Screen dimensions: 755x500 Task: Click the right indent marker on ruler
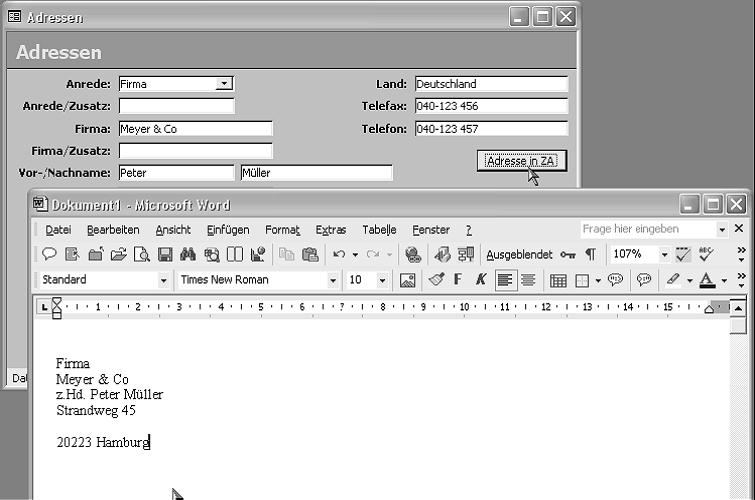[x=709, y=309]
